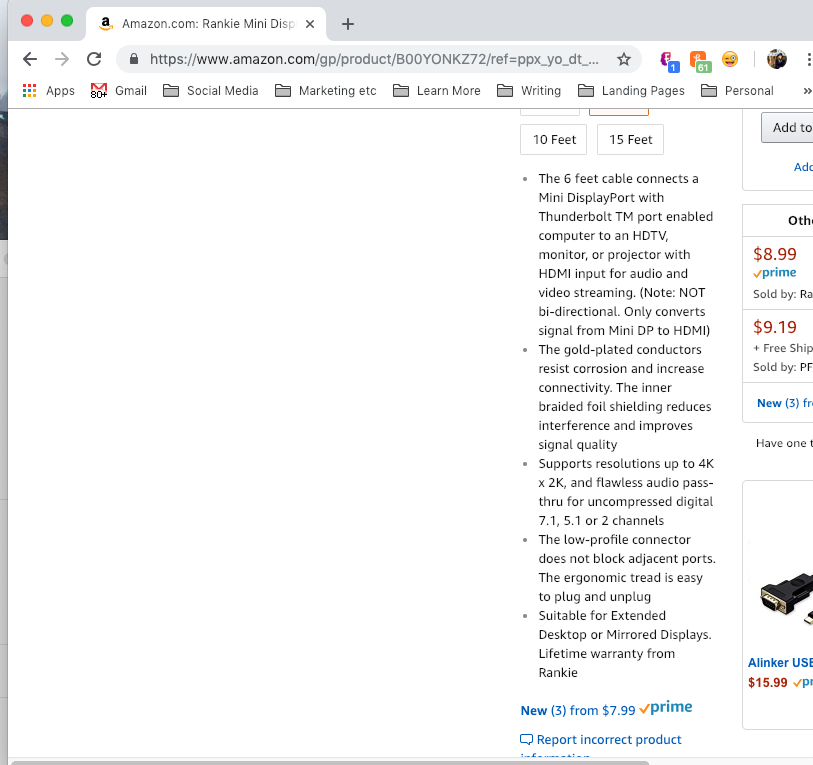The image size is (813, 765).
Task: Open the Alinker USB product link
Action: point(780,662)
